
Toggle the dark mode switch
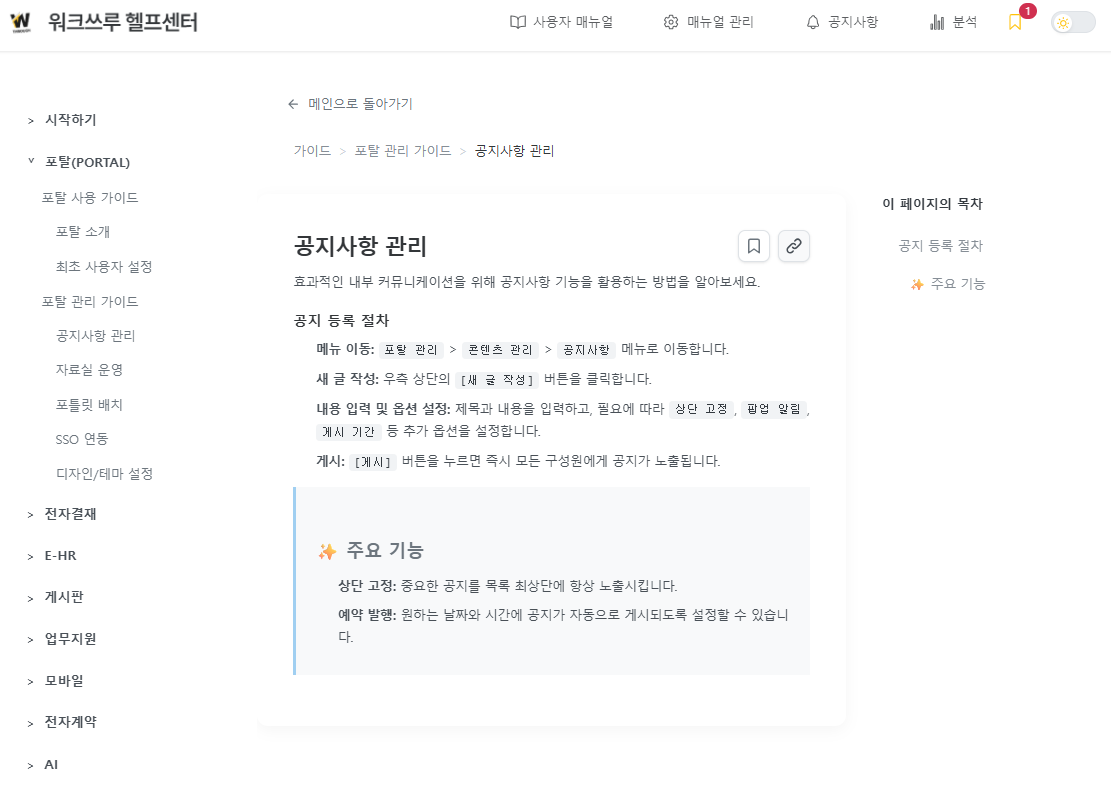pos(1072,21)
